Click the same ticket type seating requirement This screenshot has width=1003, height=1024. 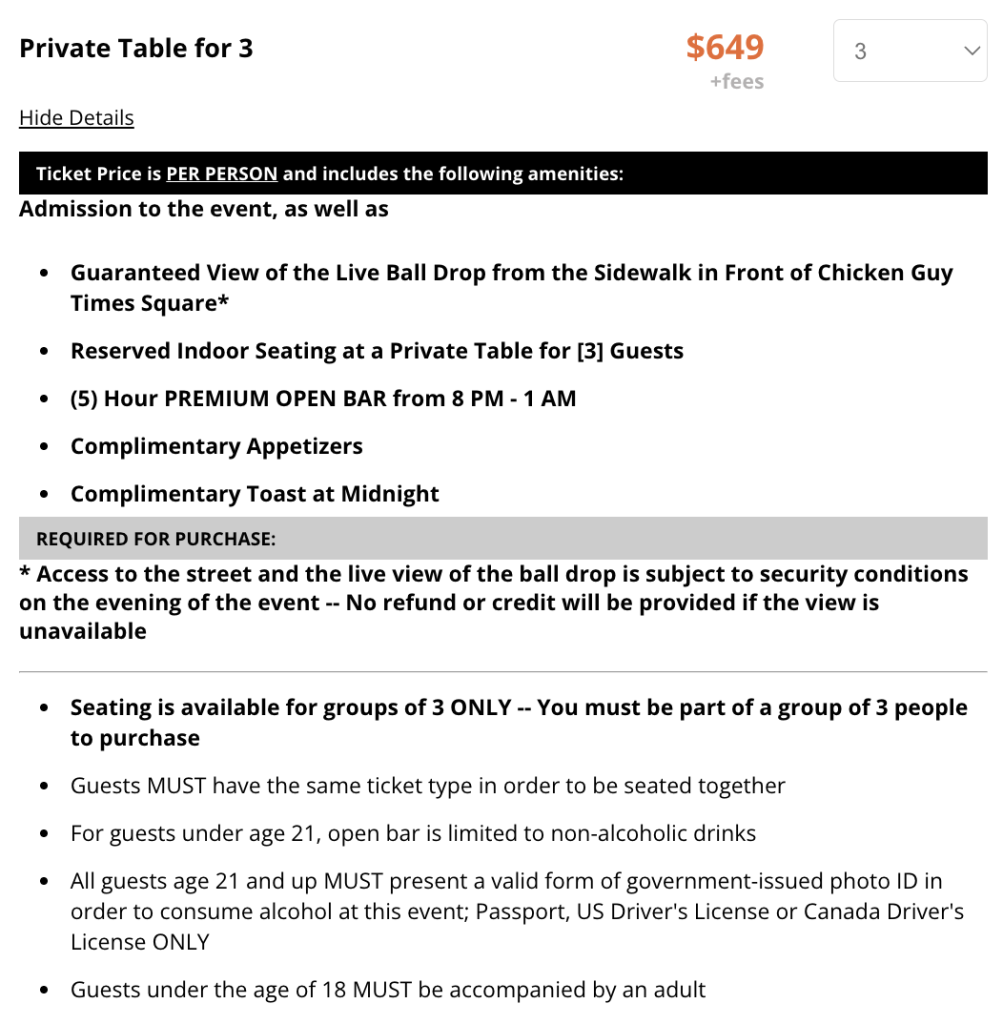click(x=428, y=786)
